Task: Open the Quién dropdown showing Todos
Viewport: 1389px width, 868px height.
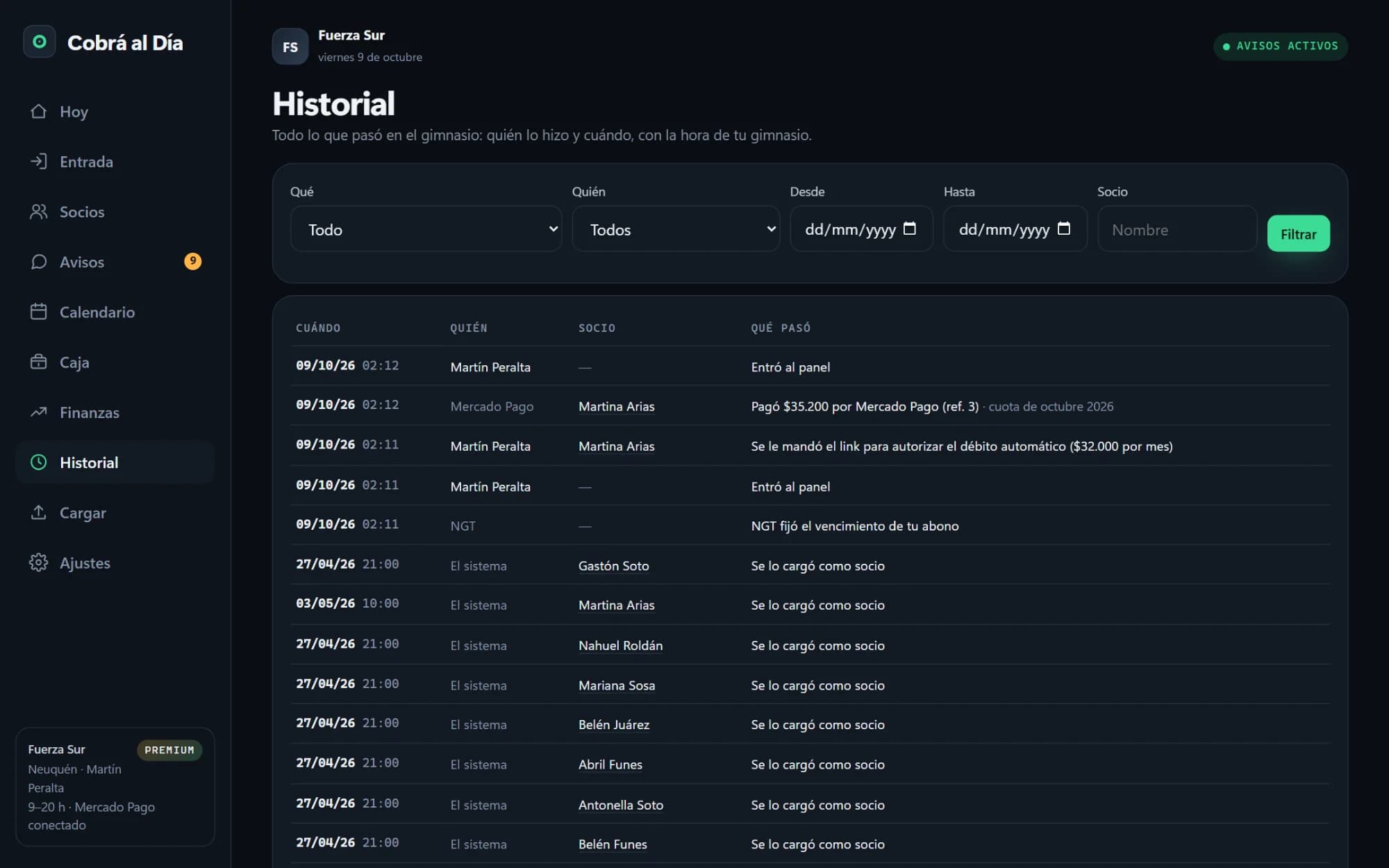Action: click(676, 229)
